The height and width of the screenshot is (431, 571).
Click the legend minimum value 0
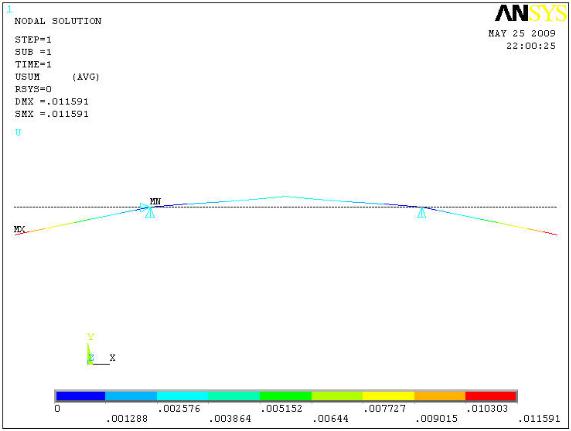click(x=58, y=409)
